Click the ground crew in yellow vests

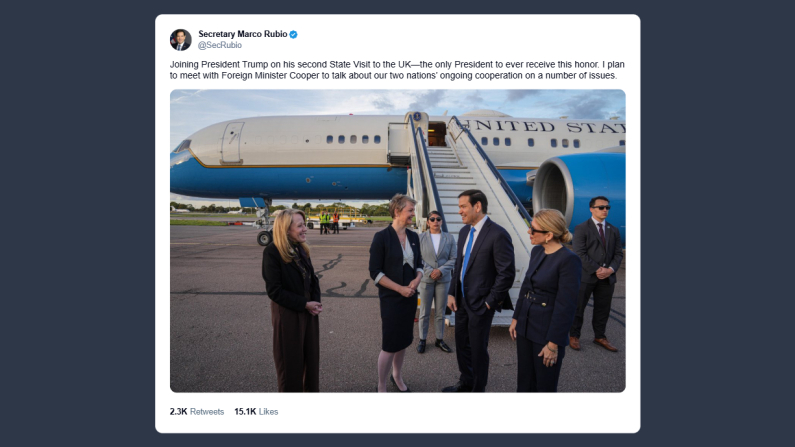click(x=328, y=220)
